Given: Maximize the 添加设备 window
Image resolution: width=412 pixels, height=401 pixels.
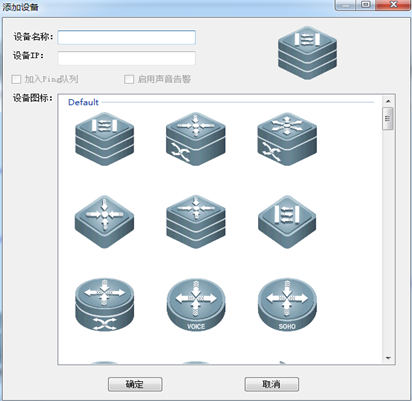Looking at the screenshot, I should coord(366,5).
